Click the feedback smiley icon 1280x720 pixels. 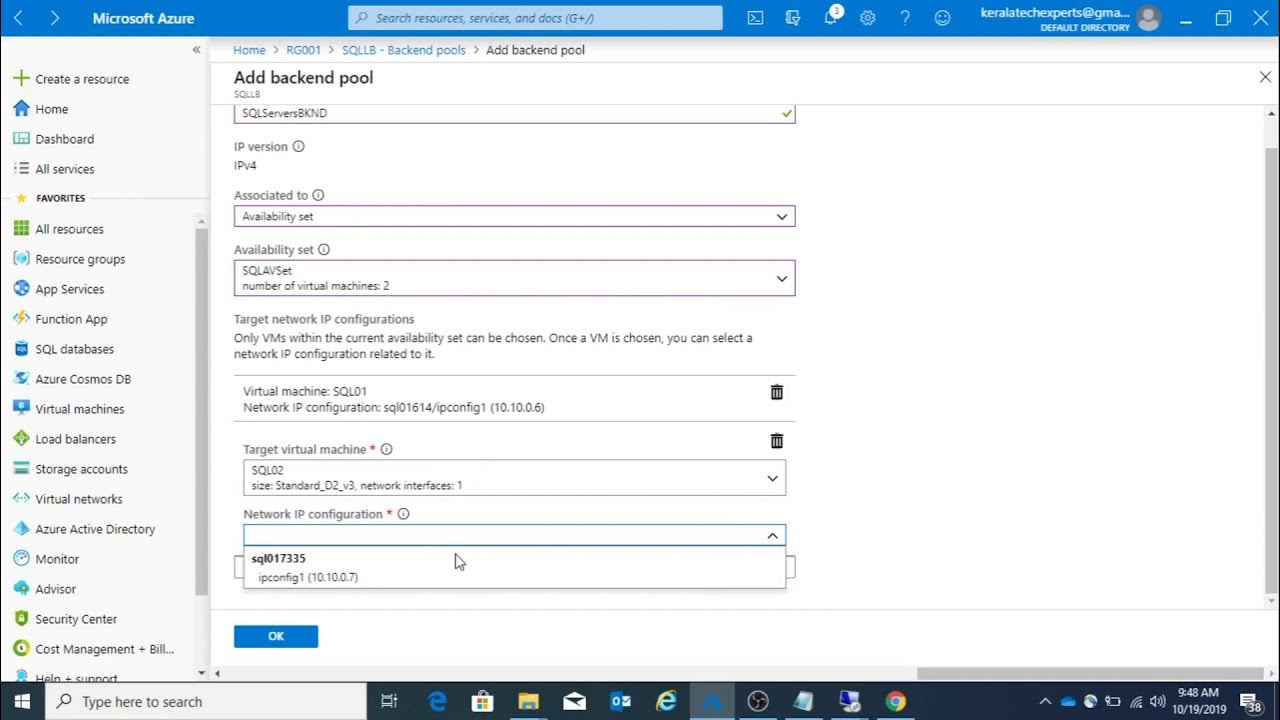click(x=942, y=18)
